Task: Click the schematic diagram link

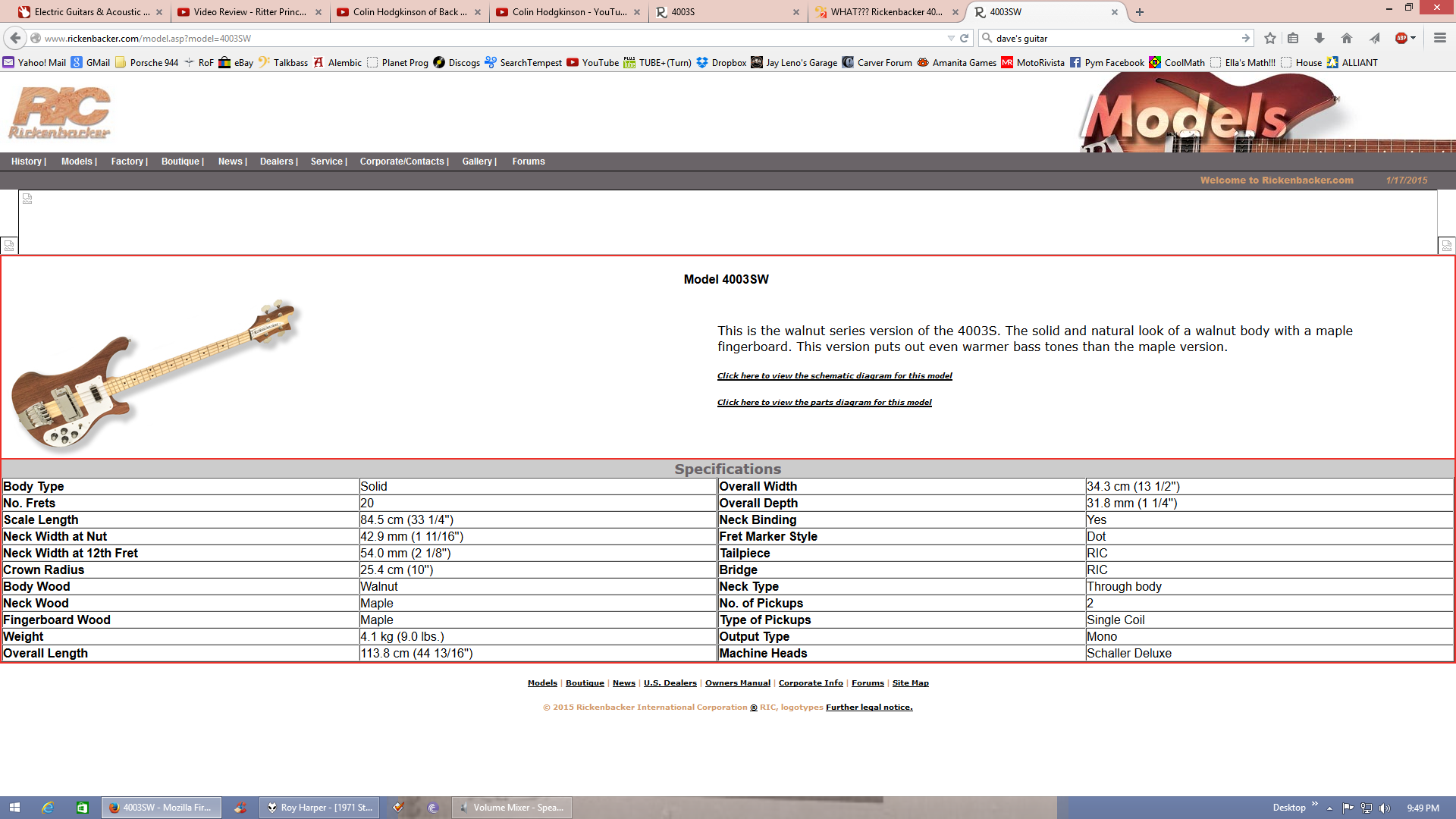Action: (835, 376)
